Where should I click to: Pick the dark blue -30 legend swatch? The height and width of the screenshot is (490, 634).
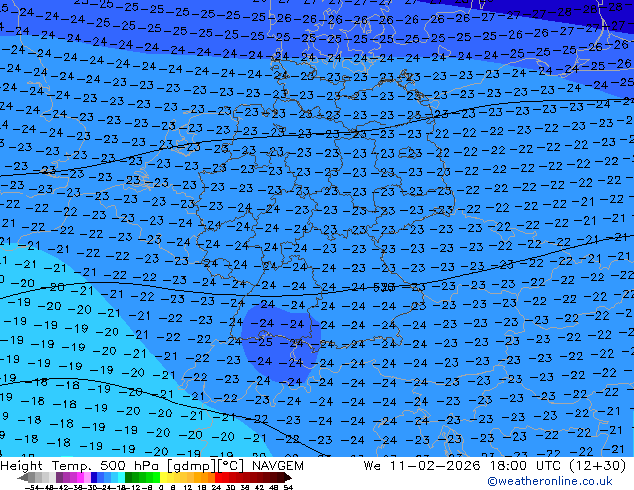[x=94, y=477]
